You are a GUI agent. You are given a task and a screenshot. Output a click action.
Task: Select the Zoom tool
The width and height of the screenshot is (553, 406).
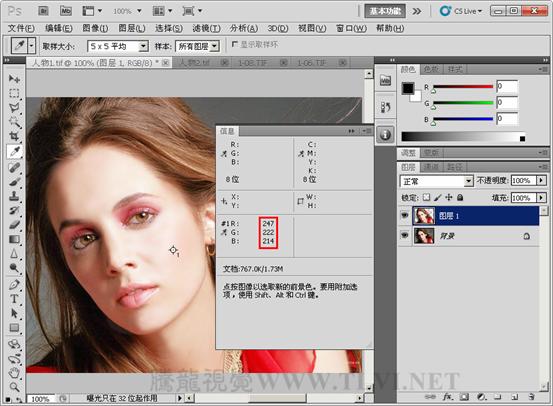[x=14, y=387]
